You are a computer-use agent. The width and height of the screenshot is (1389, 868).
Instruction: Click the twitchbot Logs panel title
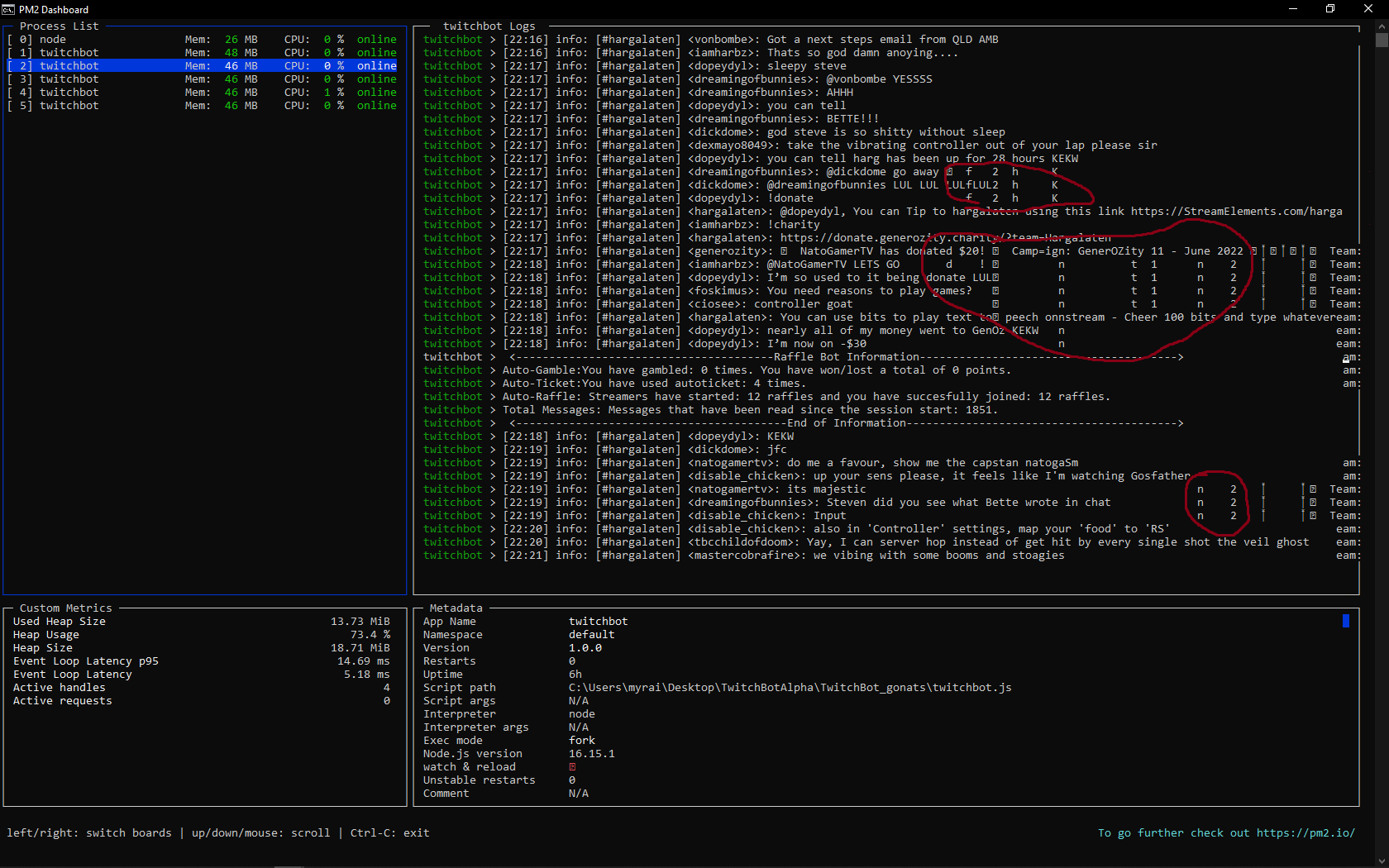coord(489,26)
